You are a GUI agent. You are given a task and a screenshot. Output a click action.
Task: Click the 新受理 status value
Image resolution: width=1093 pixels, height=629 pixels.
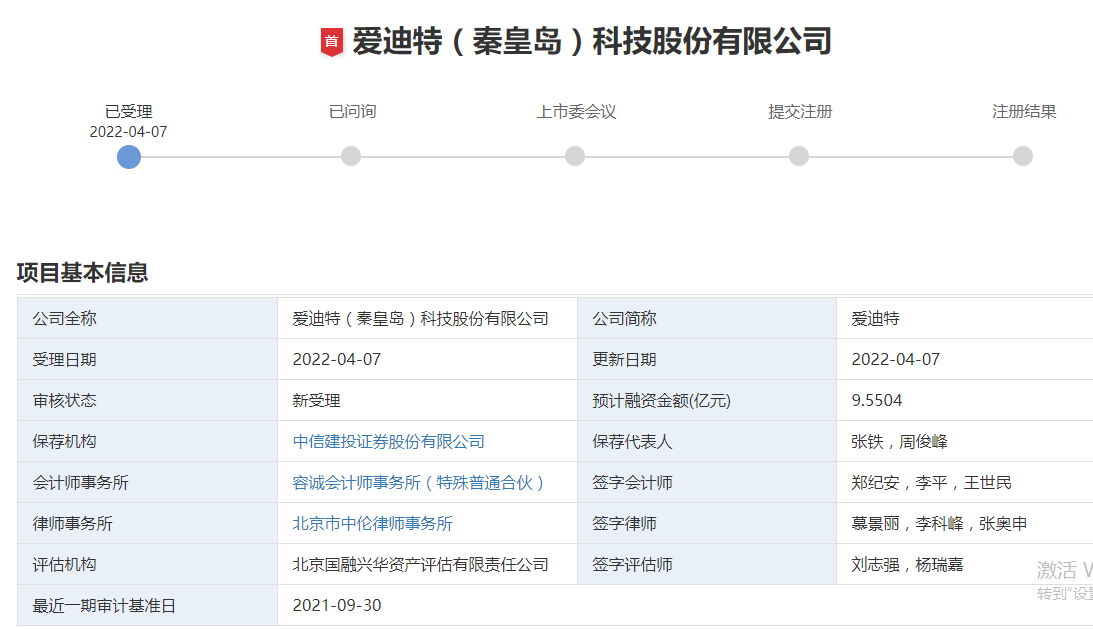pos(316,401)
